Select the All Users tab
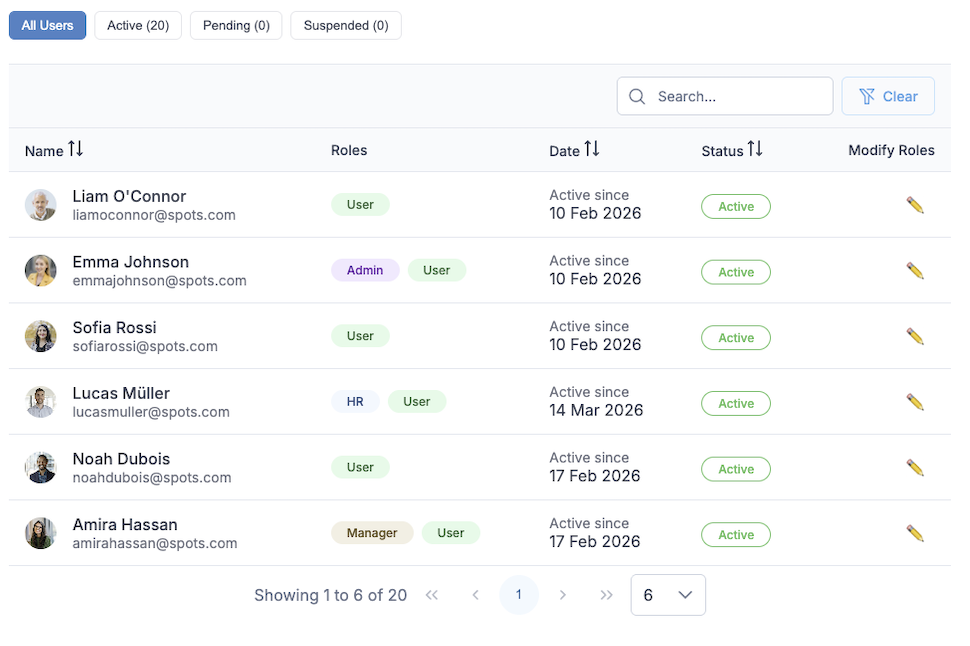The image size is (970, 646). click(47, 26)
